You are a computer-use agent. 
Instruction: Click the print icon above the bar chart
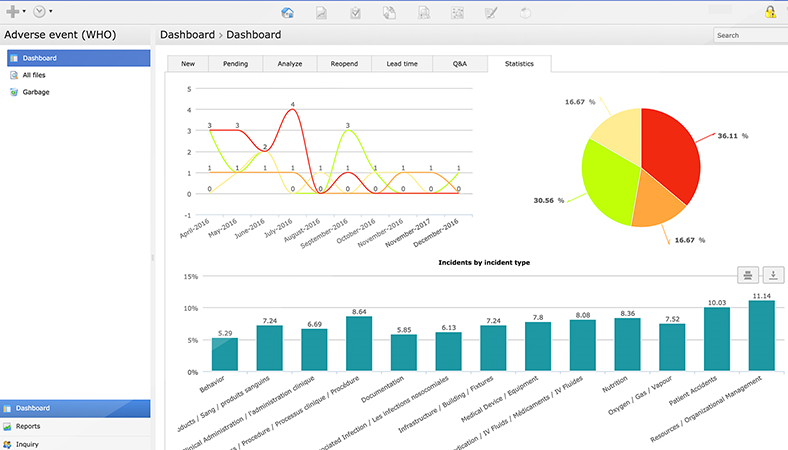point(748,275)
